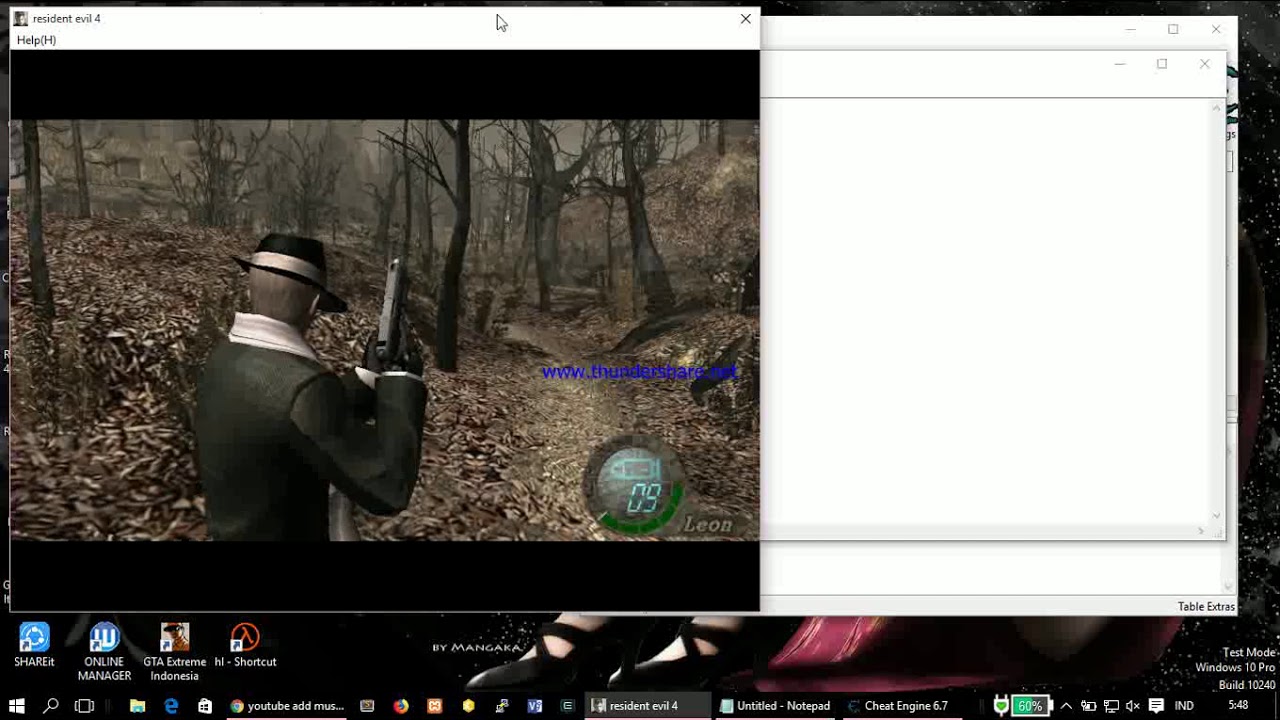Open the Windows Start menu
Screen dimensions: 1280x720
tap(17, 706)
